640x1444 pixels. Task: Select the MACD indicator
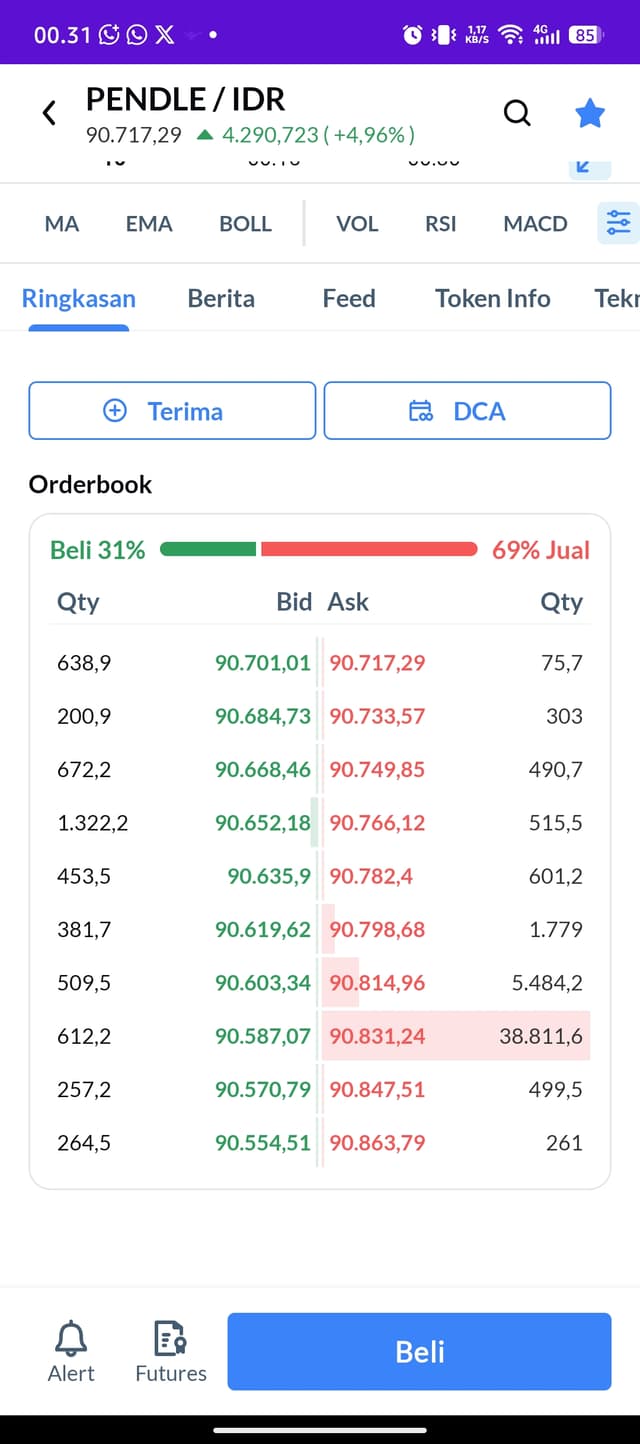coord(535,224)
